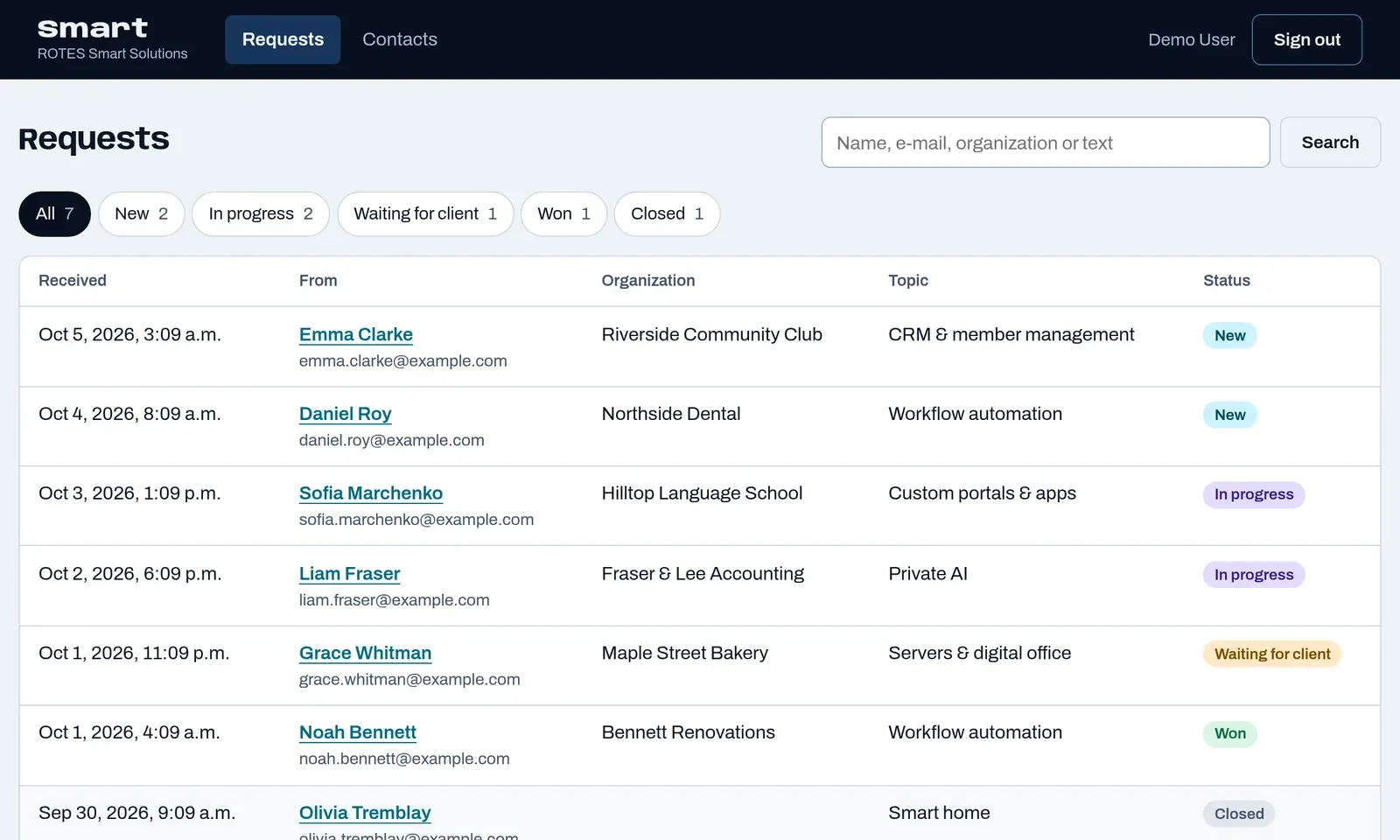Open Olivia Tremblay's request
The image size is (1400, 840).
point(365,813)
